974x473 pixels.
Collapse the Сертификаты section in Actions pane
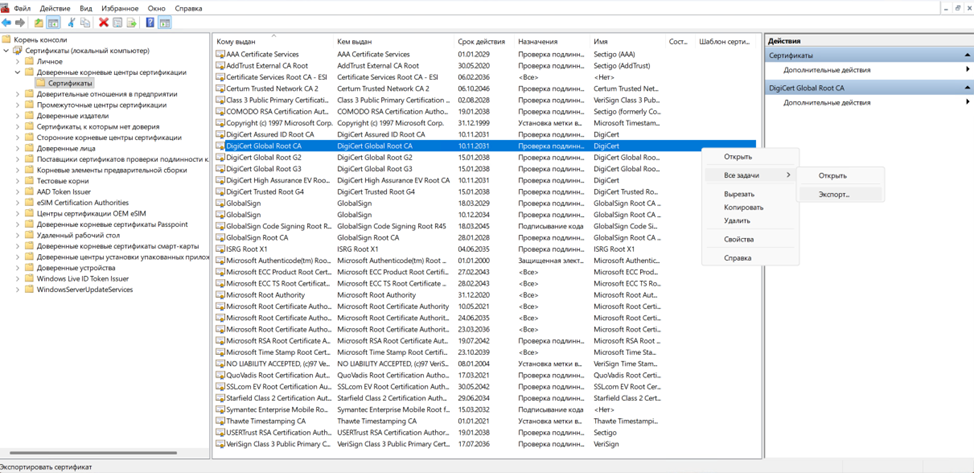(967, 56)
